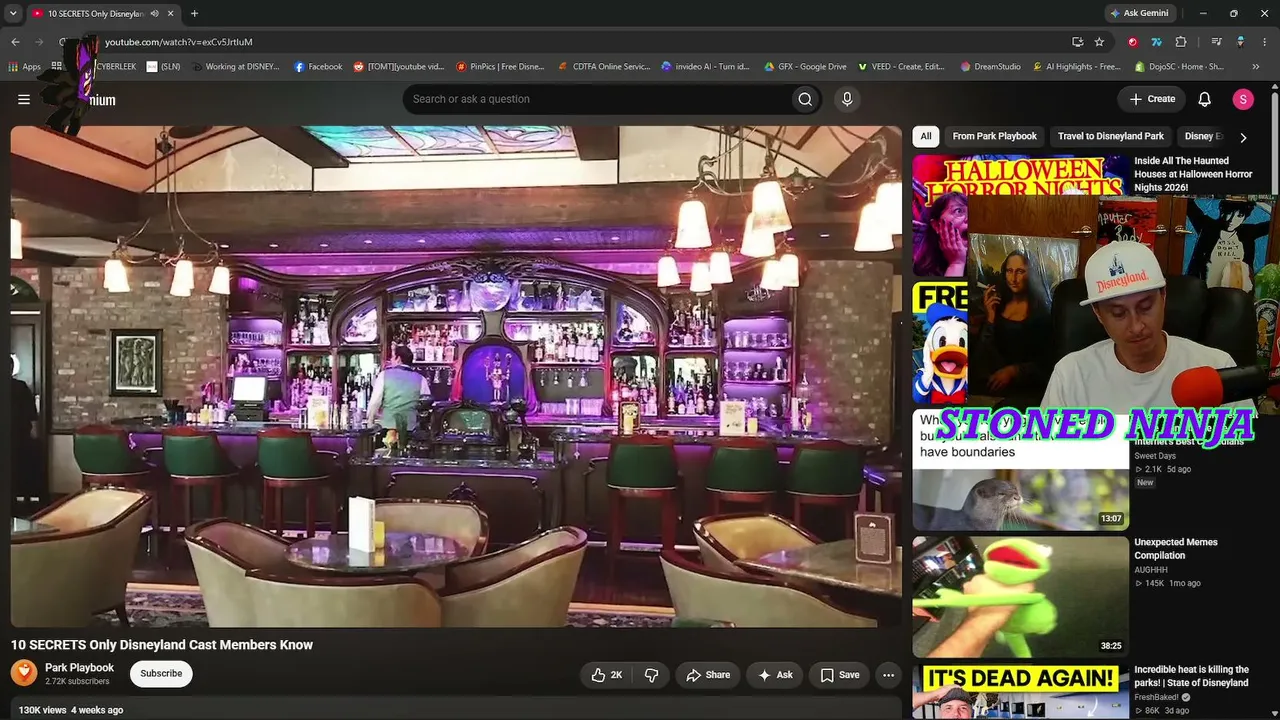Open the YouTube guide hamburger menu

click(x=24, y=99)
